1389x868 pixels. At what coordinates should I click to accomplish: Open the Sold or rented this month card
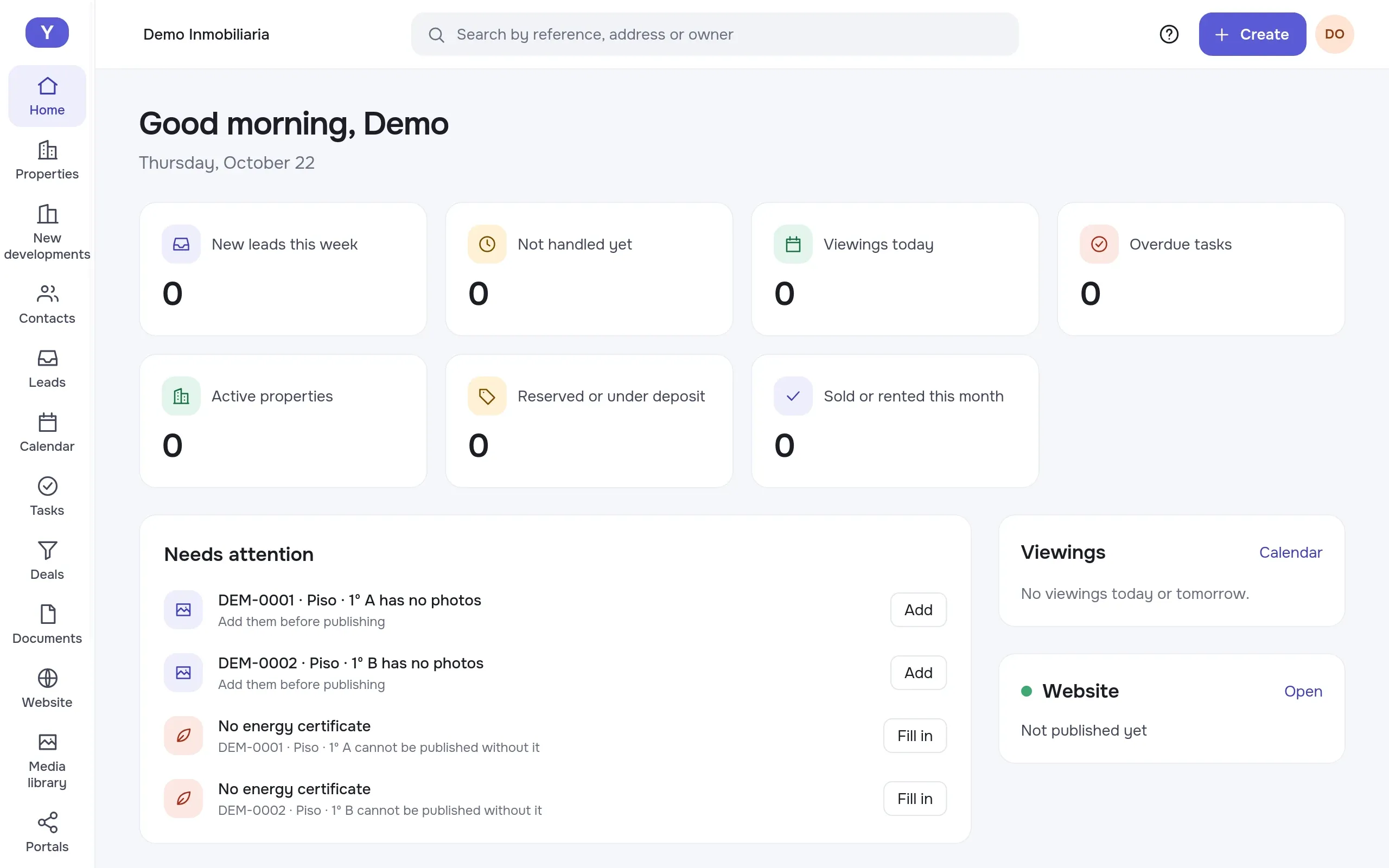click(895, 421)
